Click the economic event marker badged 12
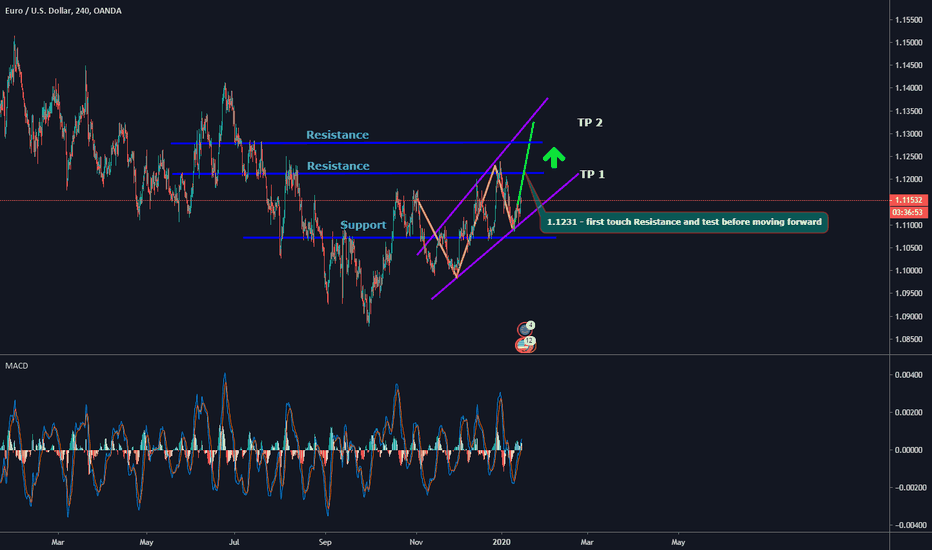The height and width of the screenshot is (550, 932). pyautogui.click(x=525, y=343)
